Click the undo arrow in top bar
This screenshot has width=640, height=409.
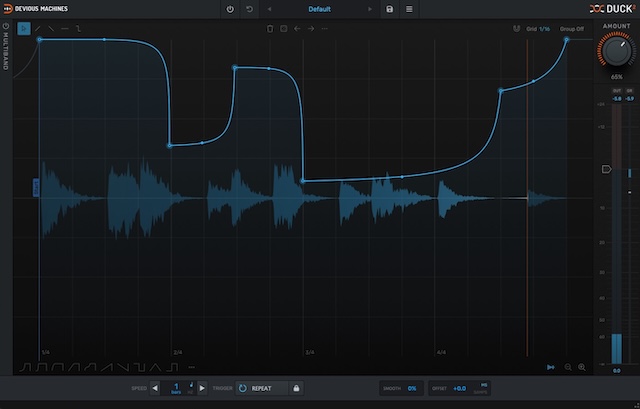pos(249,9)
